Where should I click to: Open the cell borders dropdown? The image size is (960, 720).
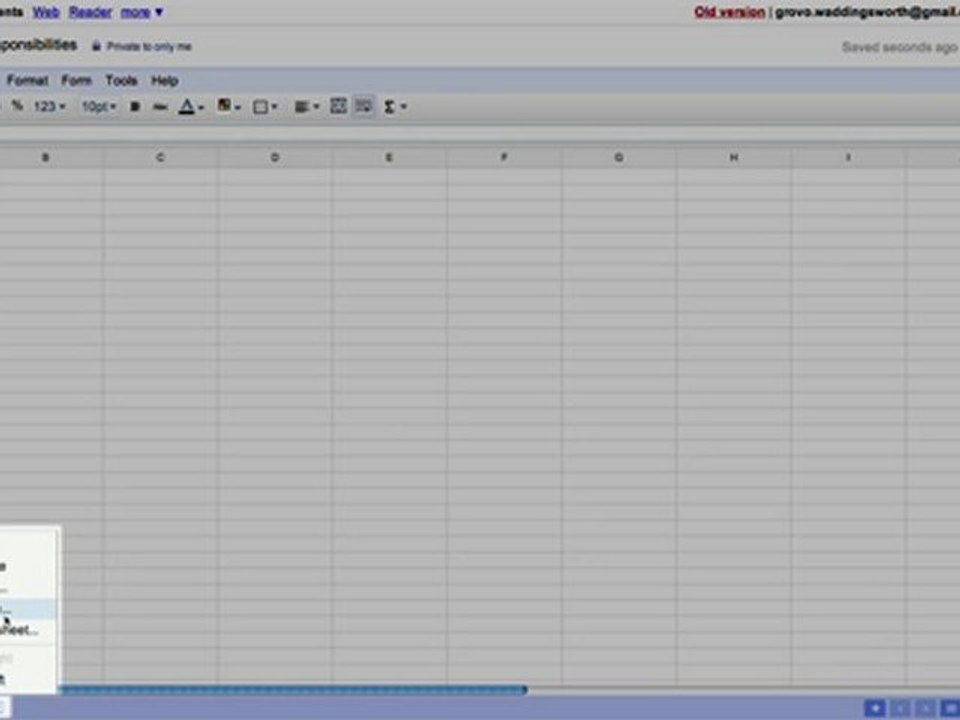coord(265,107)
